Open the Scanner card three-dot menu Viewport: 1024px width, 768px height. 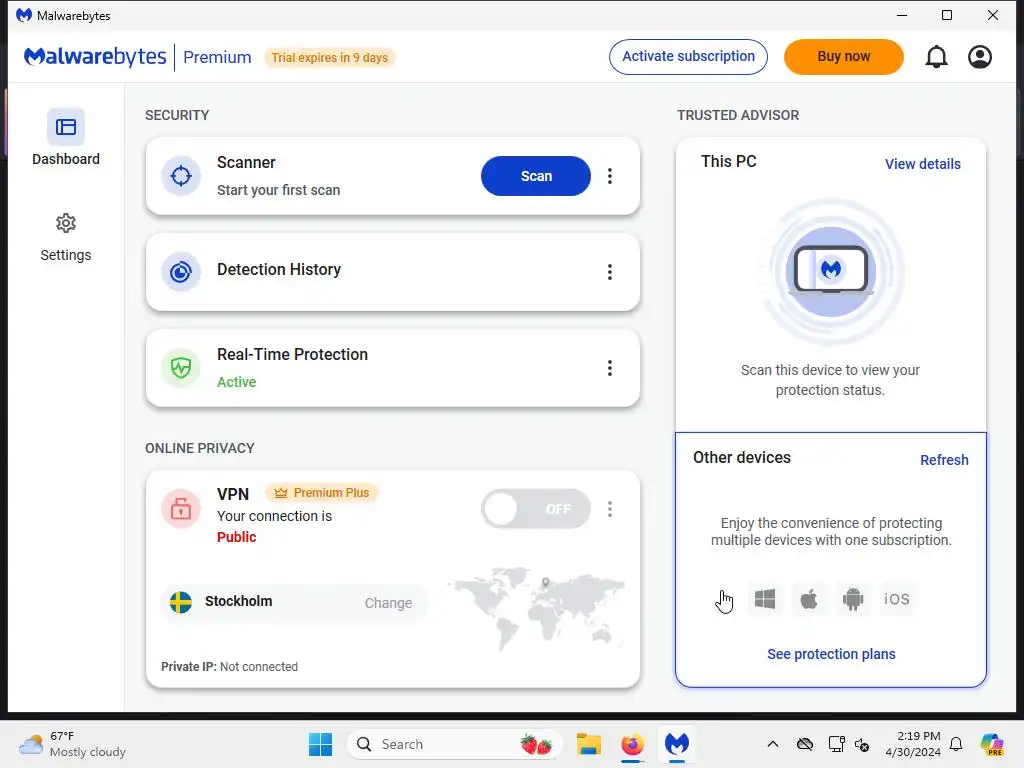(x=609, y=176)
